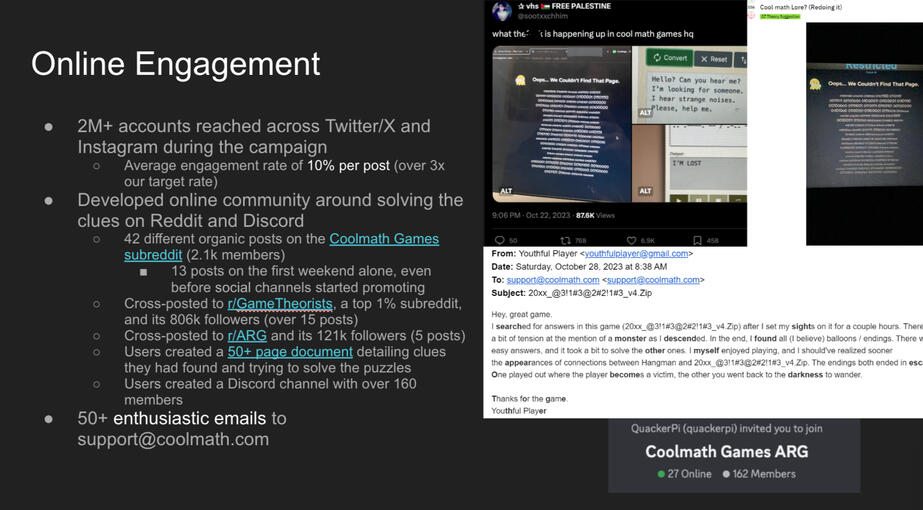This screenshot has height=510, width=923.
Task: Click the tweet author's profile avatar
Action: (x=502, y=12)
